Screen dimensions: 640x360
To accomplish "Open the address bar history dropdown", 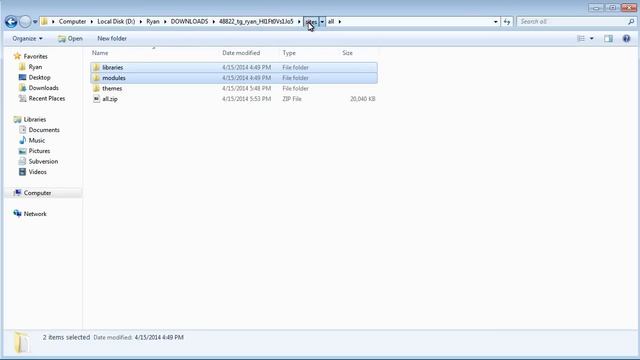I will click(496, 22).
